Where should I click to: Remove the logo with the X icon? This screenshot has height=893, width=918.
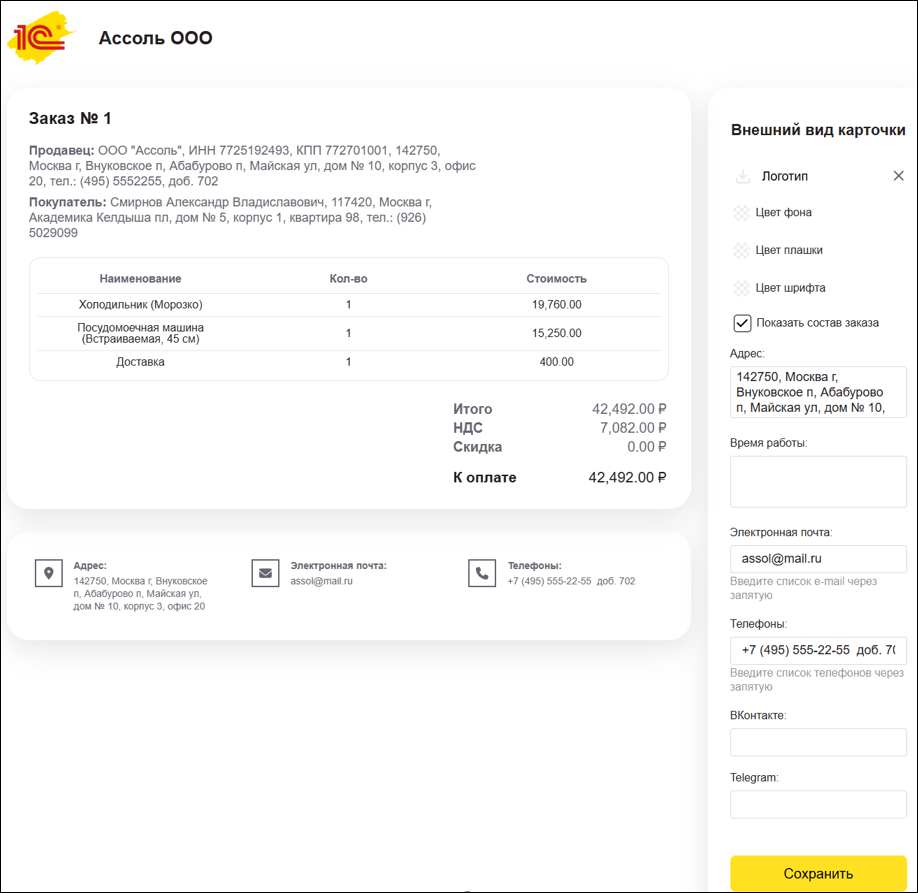click(898, 176)
